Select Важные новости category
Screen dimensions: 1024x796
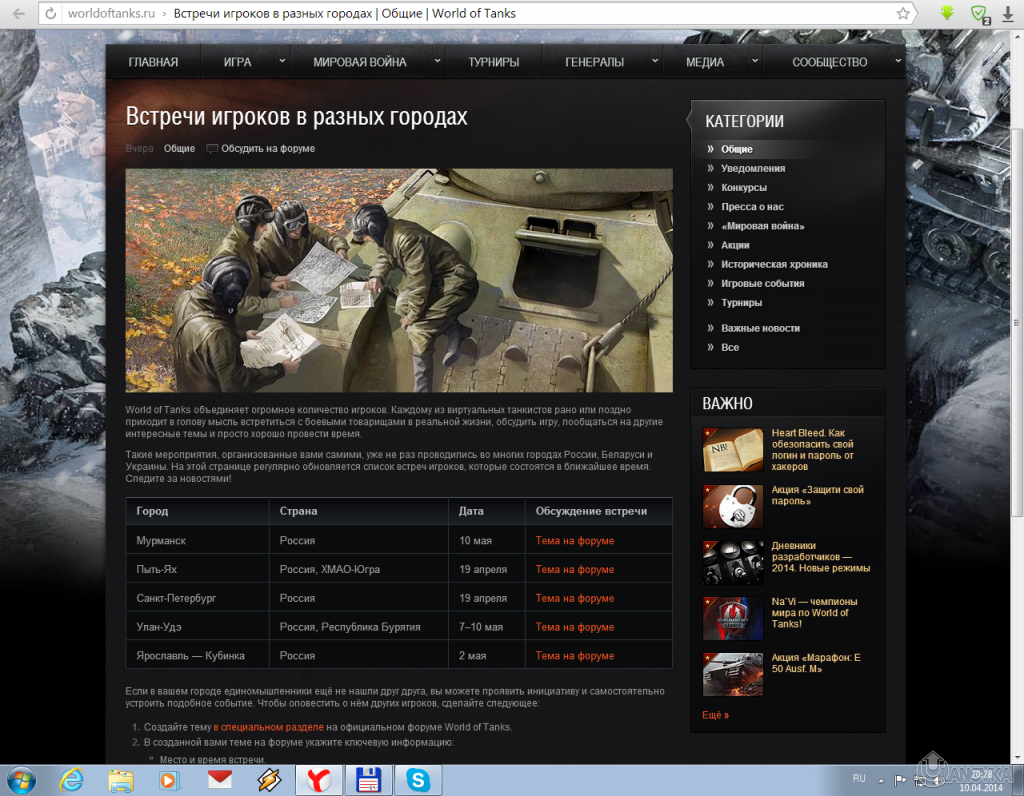[760, 328]
